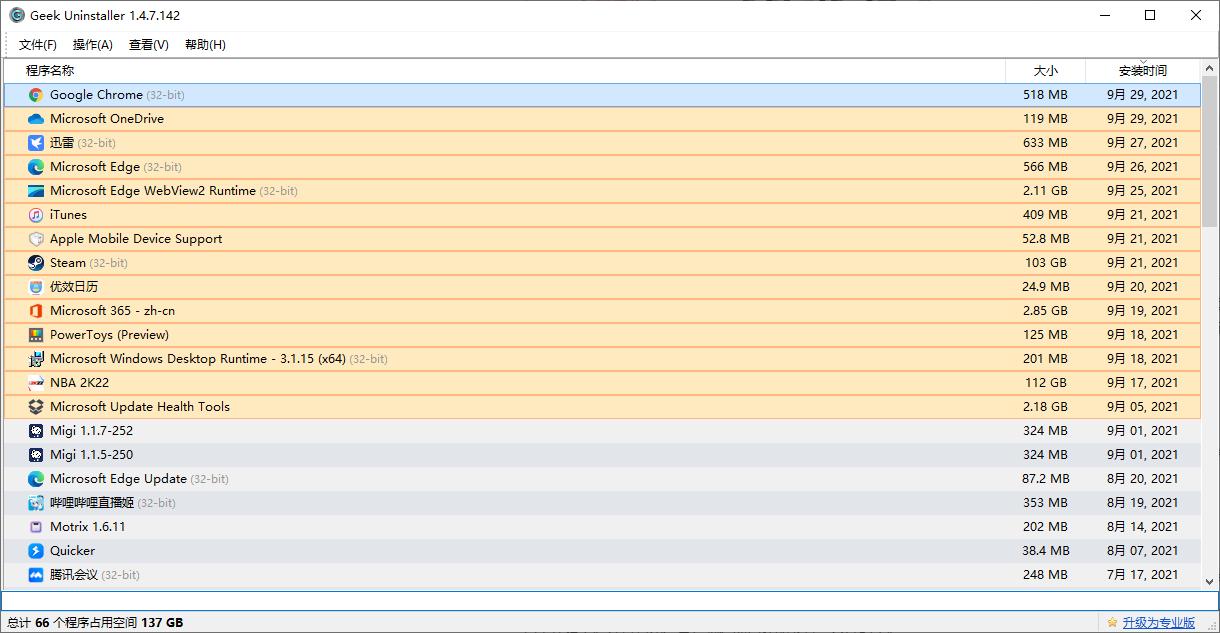Click the 迅雷 bird icon

[x=36, y=143]
